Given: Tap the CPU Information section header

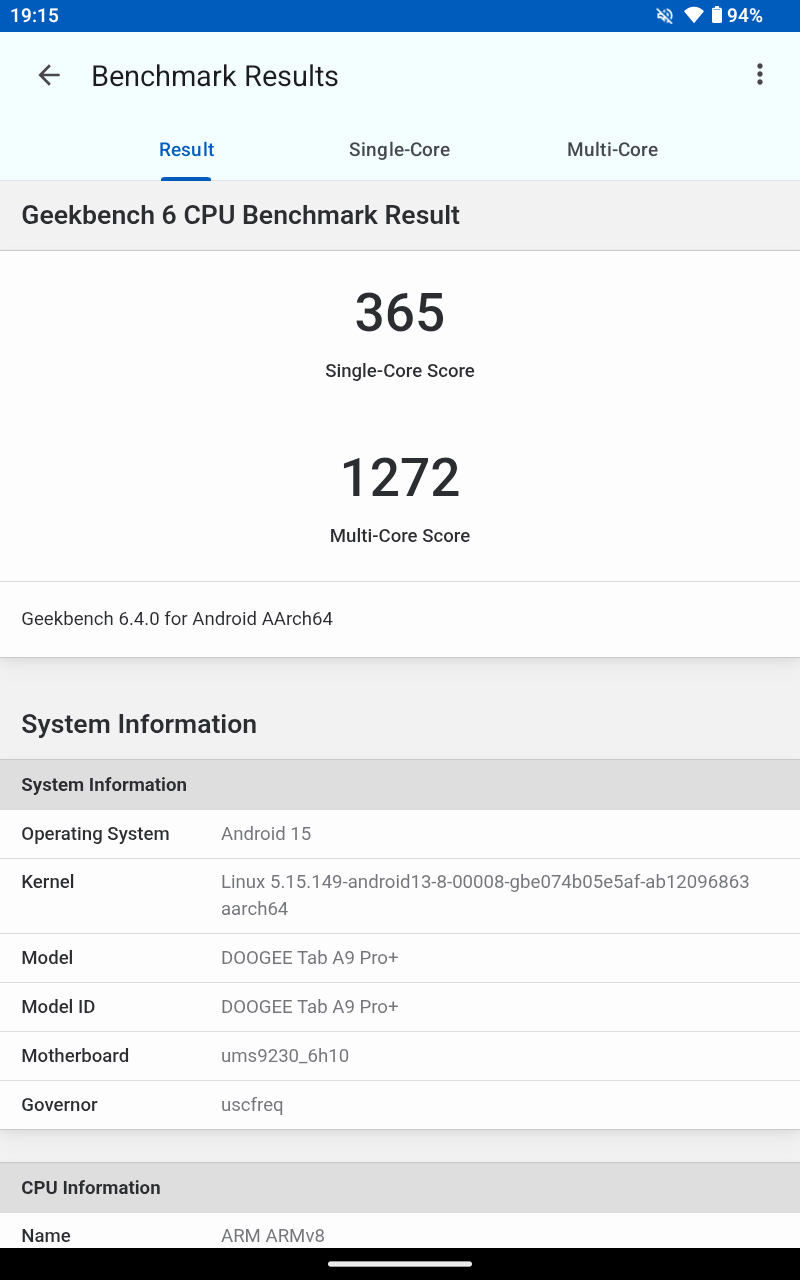Looking at the screenshot, I should point(400,1188).
